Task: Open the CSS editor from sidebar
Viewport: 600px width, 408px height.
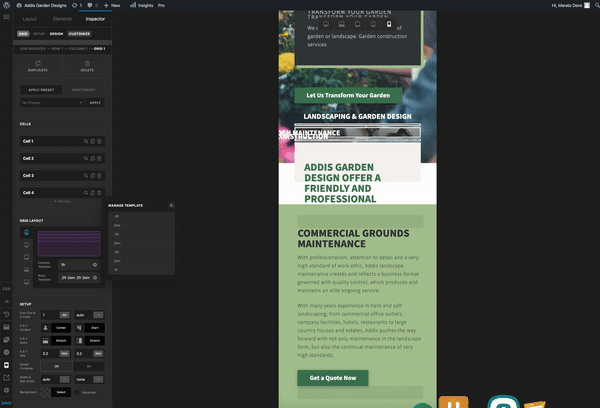Action: pos(7,289)
